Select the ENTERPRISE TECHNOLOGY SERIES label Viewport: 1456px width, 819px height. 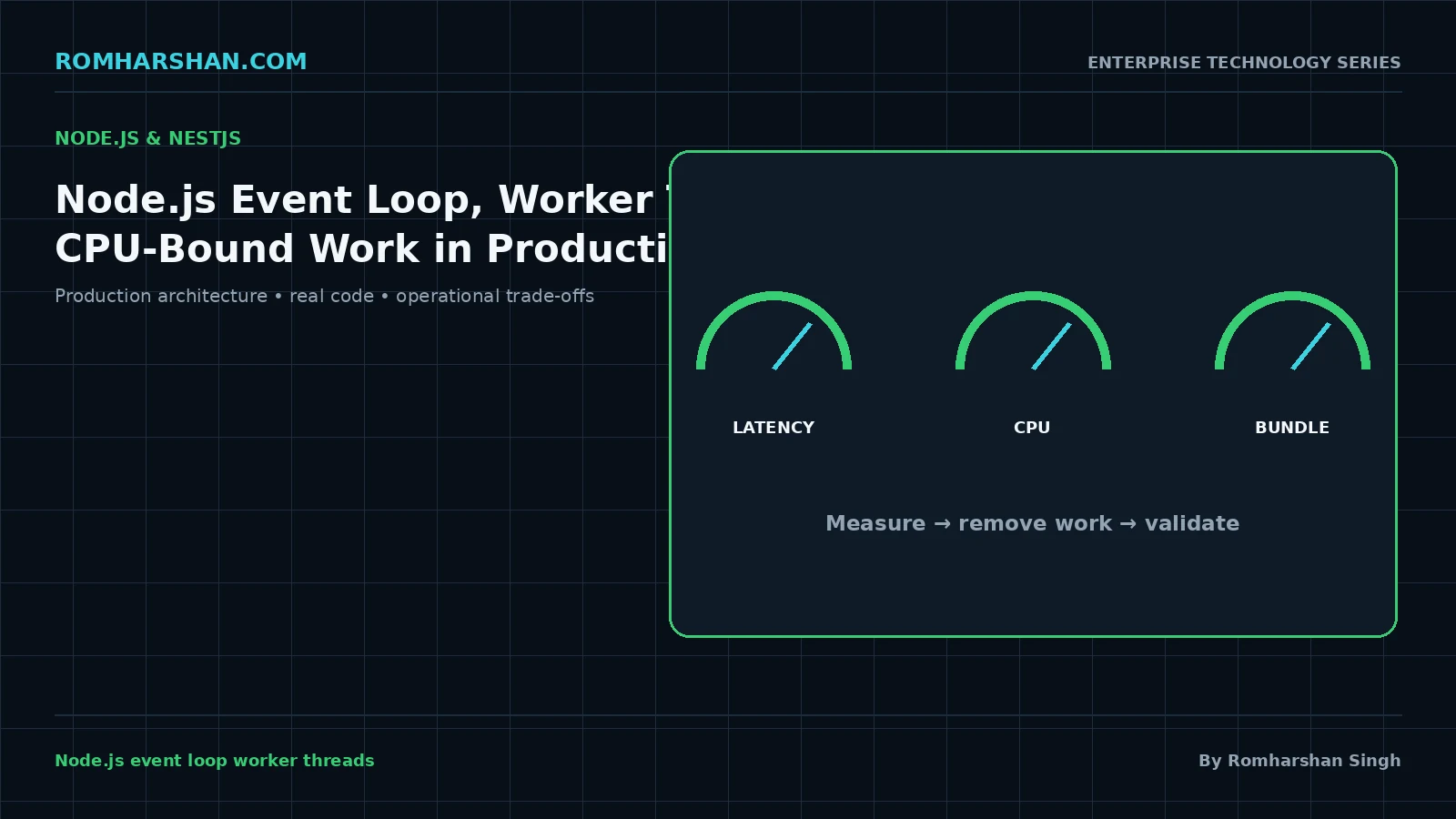pyautogui.click(x=1244, y=63)
